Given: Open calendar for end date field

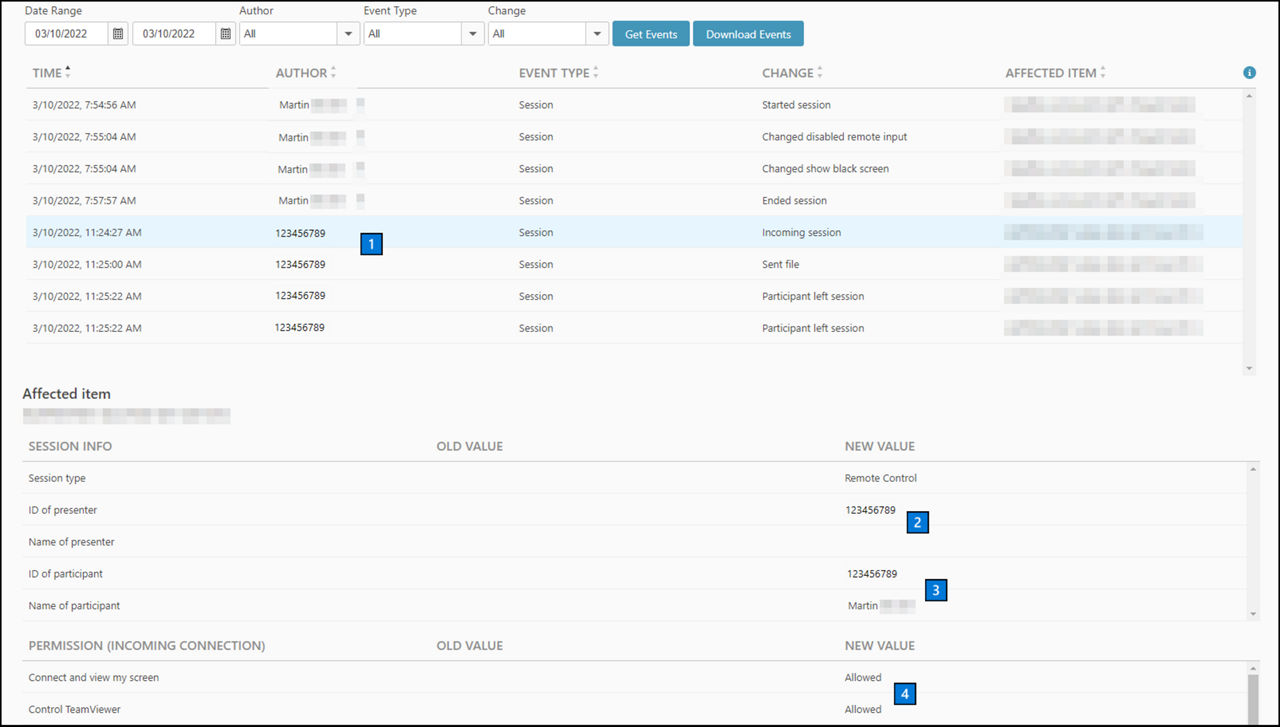Looking at the screenshot, I should coord(226,34).
